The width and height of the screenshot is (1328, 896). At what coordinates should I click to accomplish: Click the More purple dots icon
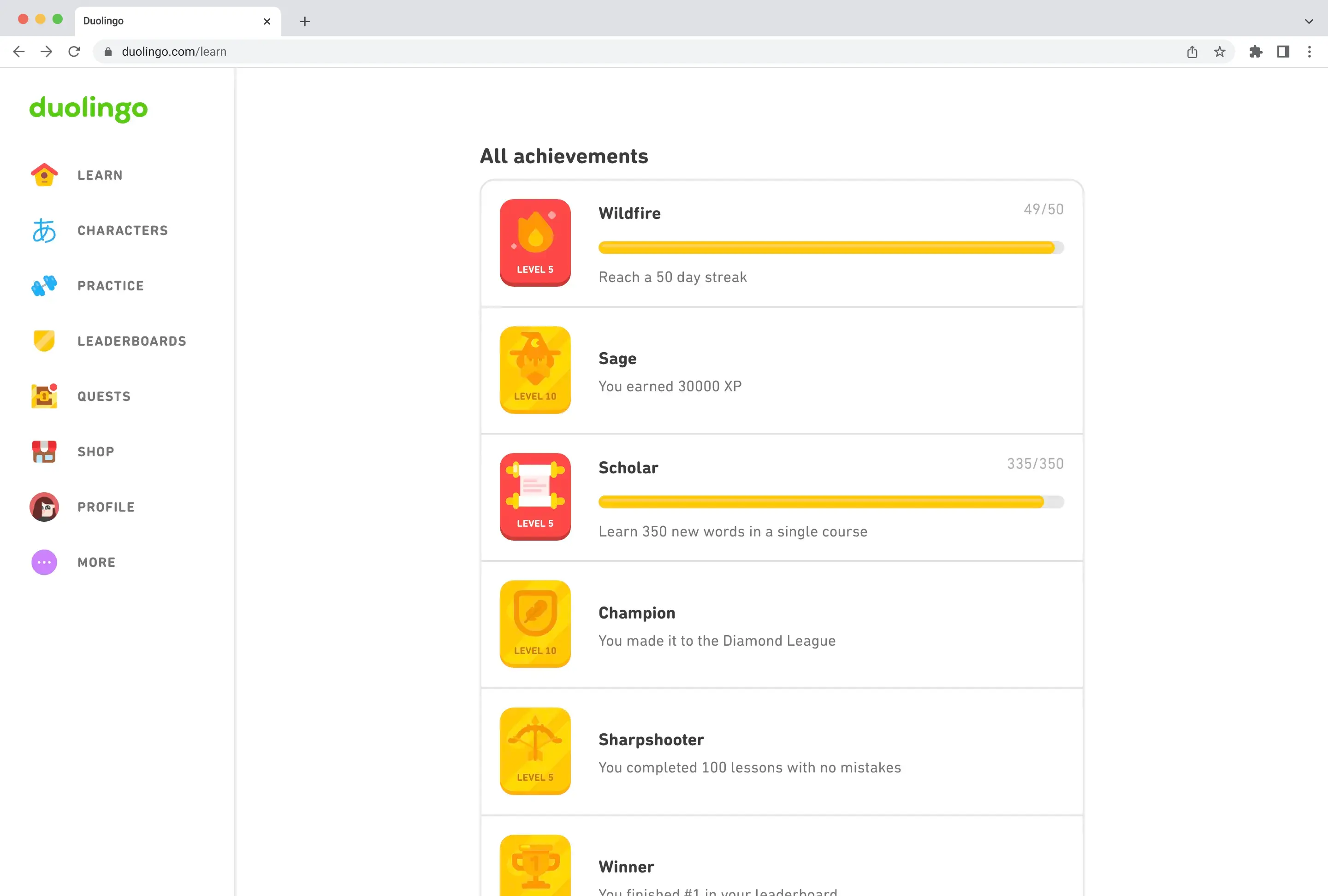click(x=44, y=562)
